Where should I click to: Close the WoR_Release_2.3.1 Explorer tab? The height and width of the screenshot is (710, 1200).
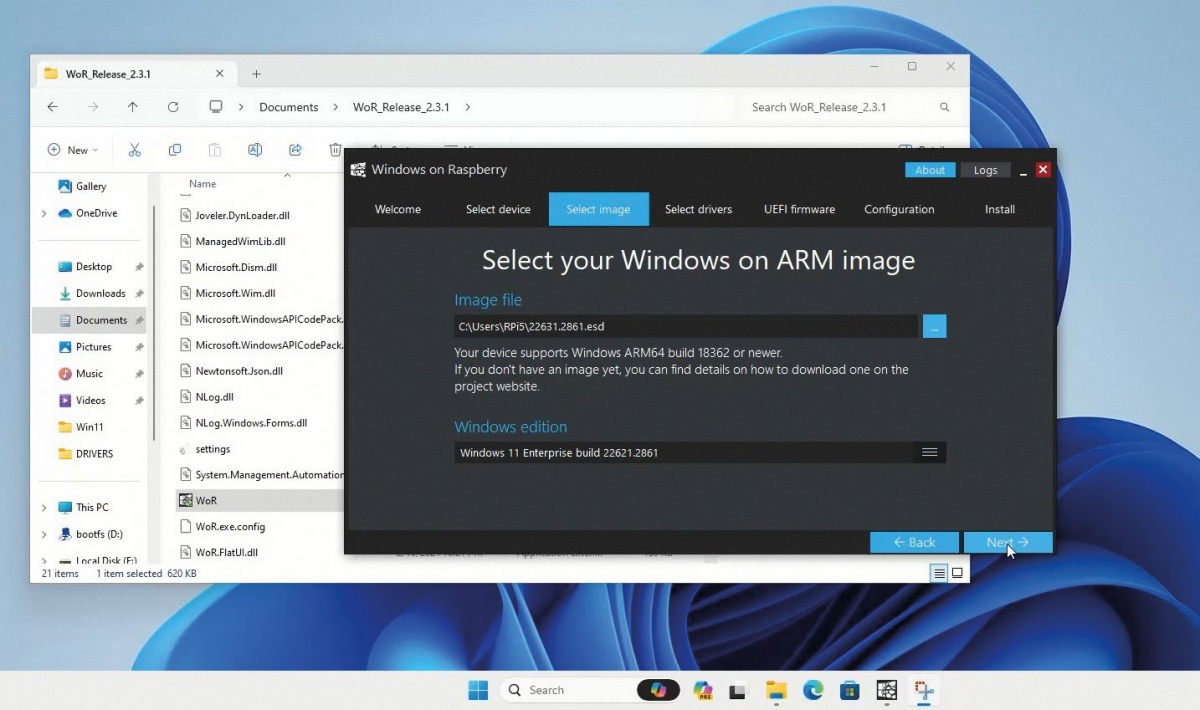(x=220, y=74)
